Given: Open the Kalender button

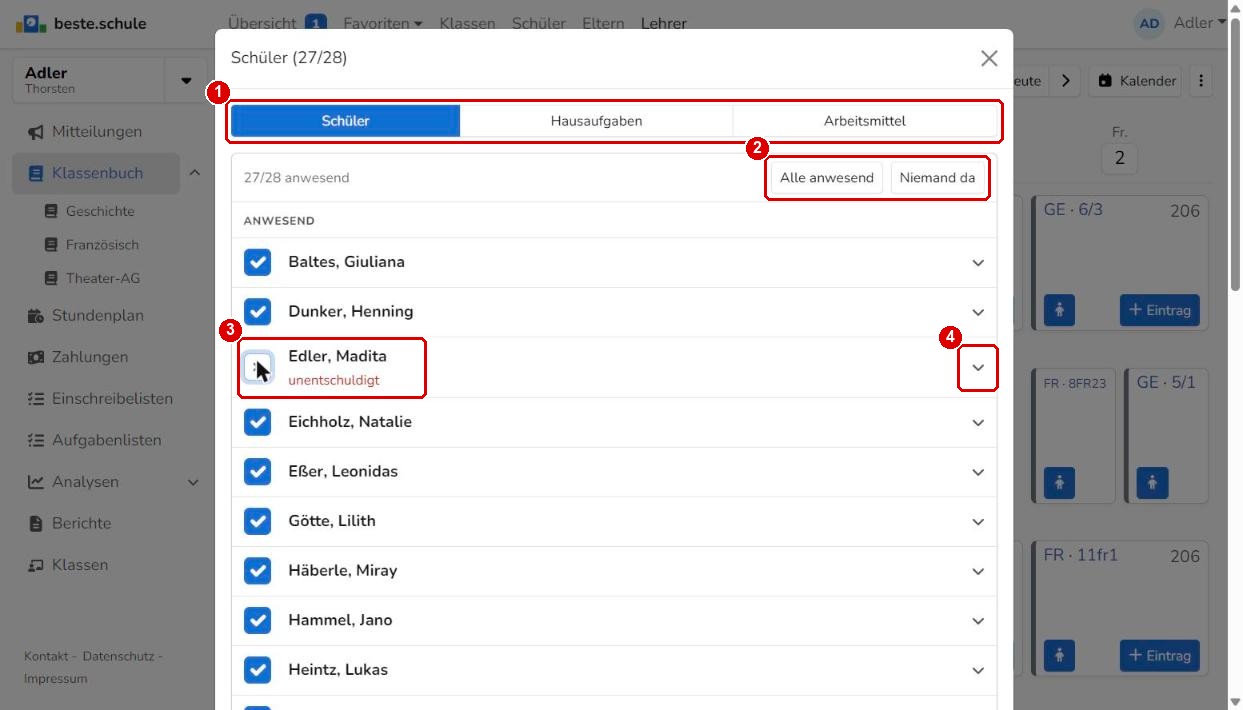Looking at the screenshot, I should pyautogui.click(x=1135, y=81).
